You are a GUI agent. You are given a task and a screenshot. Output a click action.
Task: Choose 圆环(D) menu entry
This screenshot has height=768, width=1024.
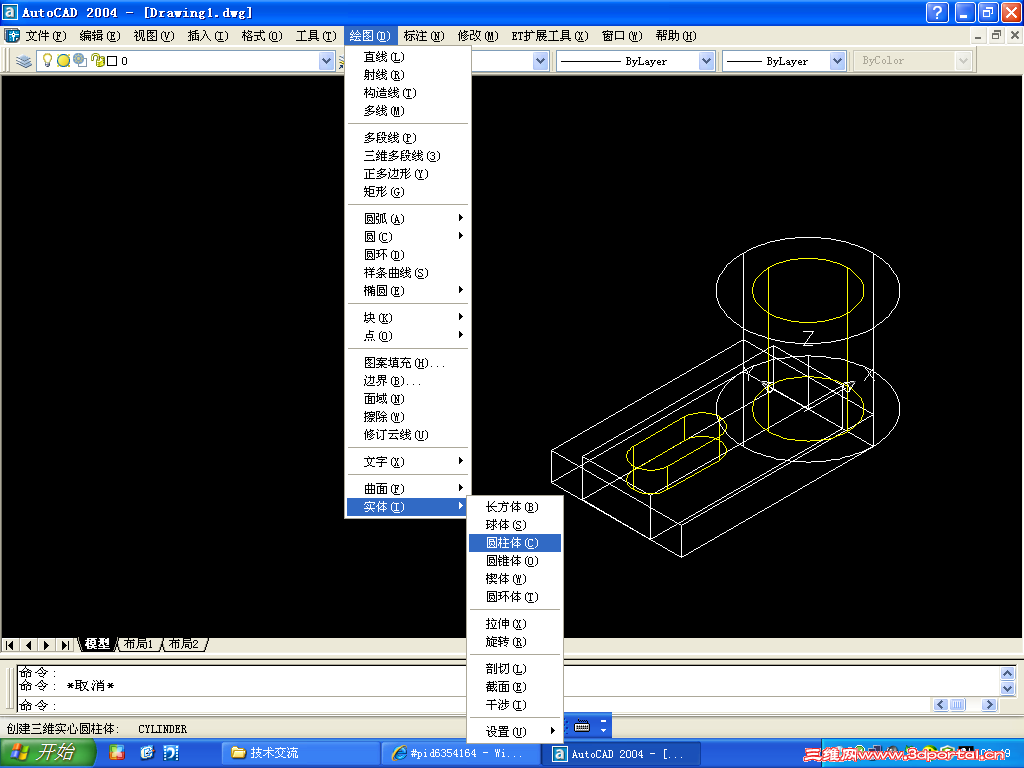pyautogui.click(x=408, y=255)
